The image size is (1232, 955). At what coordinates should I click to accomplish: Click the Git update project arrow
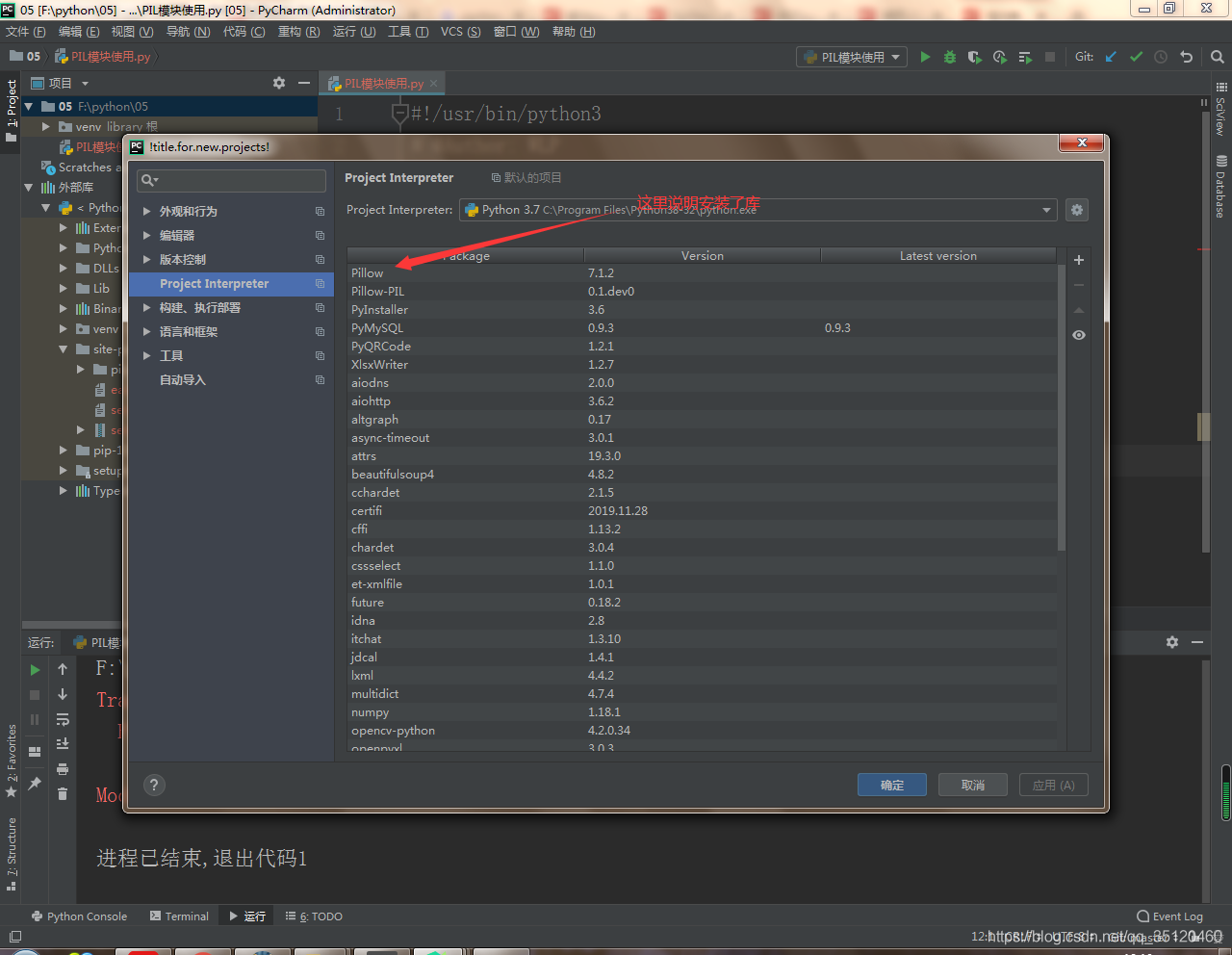[x=1111, y=57]
